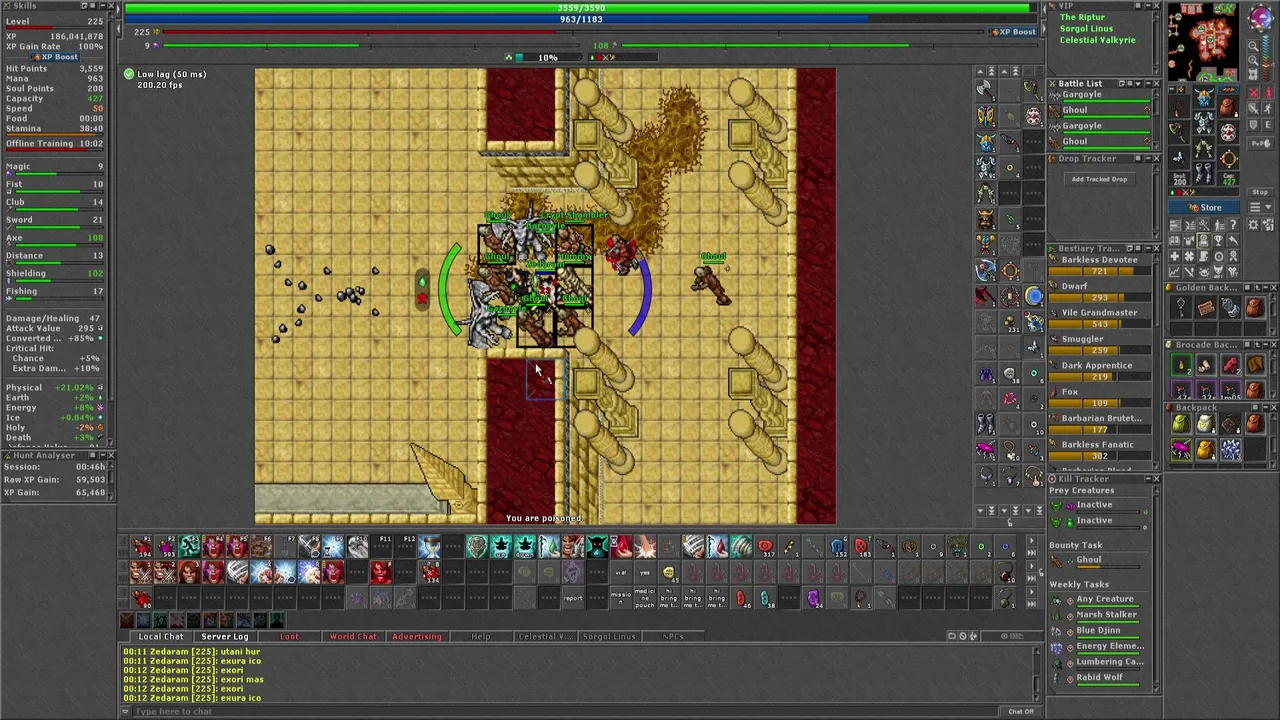
Task: Click the blue mana bar showing 963/1183
Action: point(580,19)
